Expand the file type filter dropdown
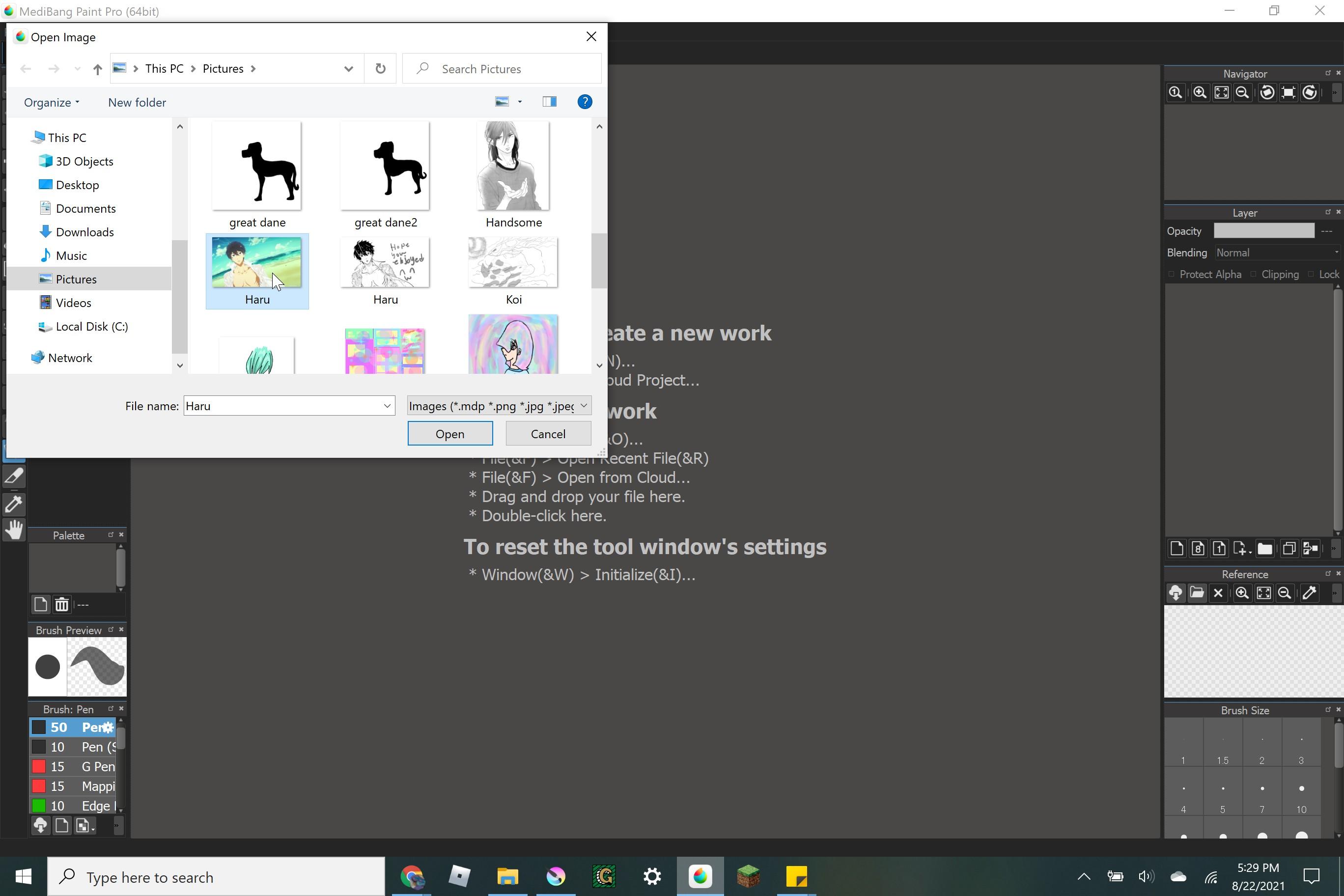Viewport: 1344px width, 896px height. coord(584,406)
